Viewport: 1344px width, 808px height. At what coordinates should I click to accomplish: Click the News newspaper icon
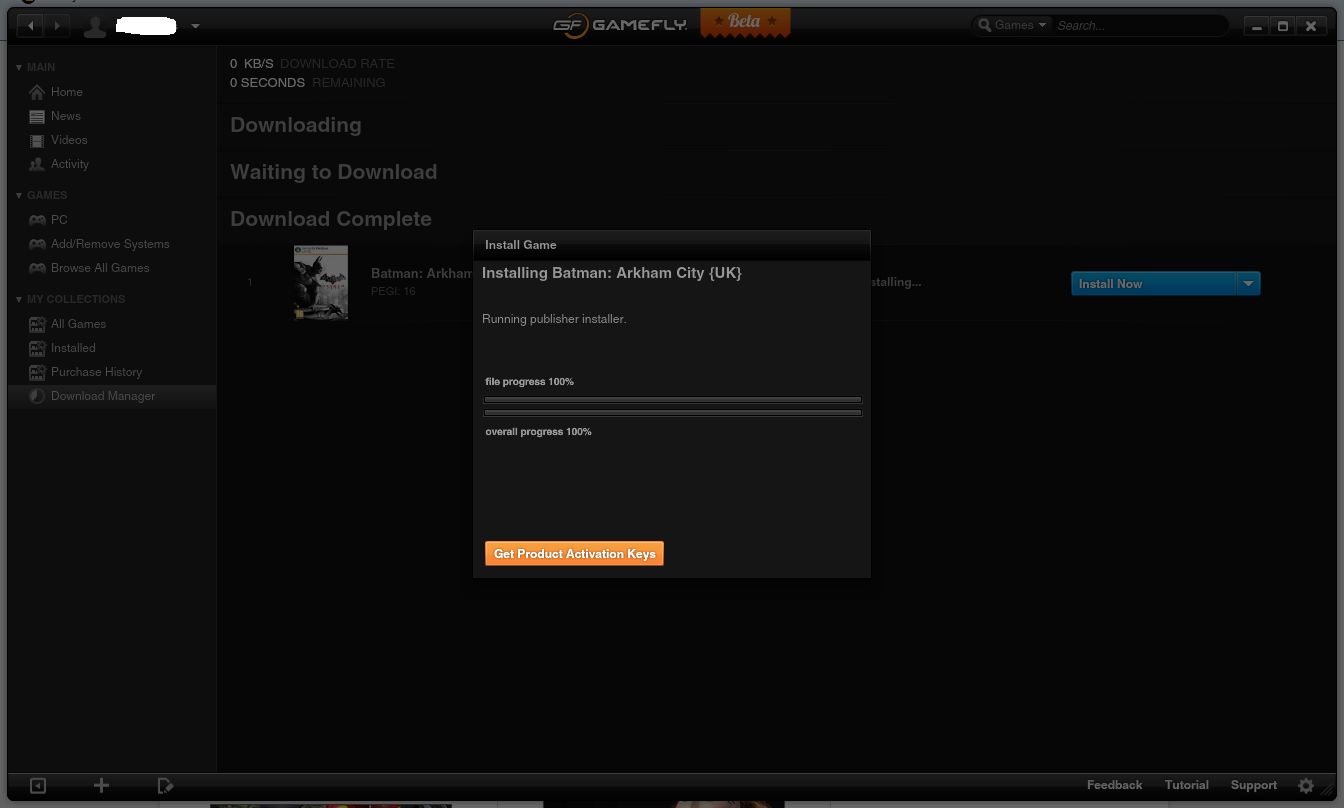pyautogui.click(x=37, y=116)
